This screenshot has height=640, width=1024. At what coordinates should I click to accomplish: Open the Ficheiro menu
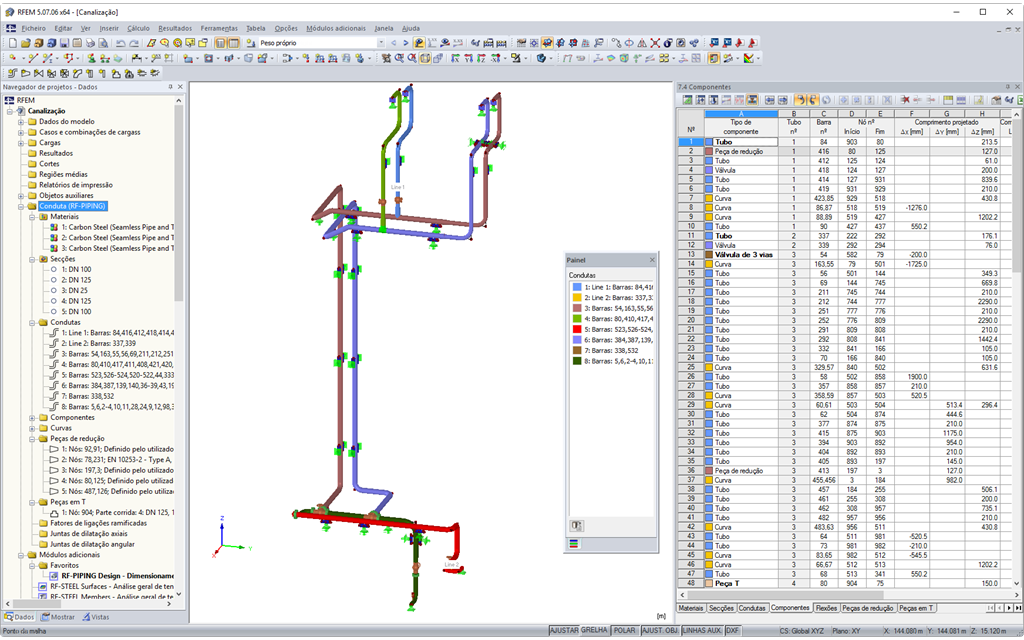tap(33, 28)
